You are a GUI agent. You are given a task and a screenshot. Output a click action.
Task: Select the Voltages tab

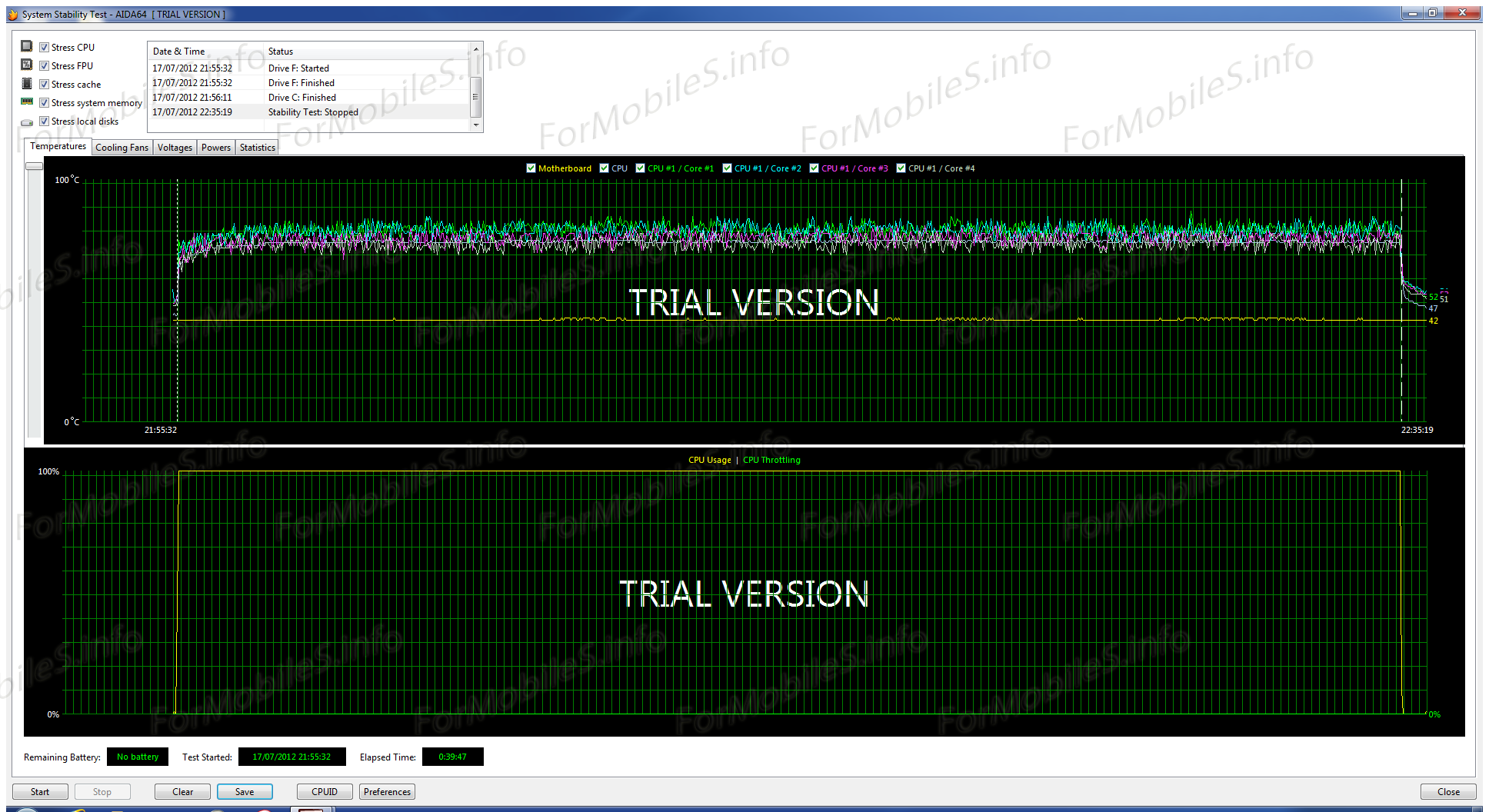175,148
